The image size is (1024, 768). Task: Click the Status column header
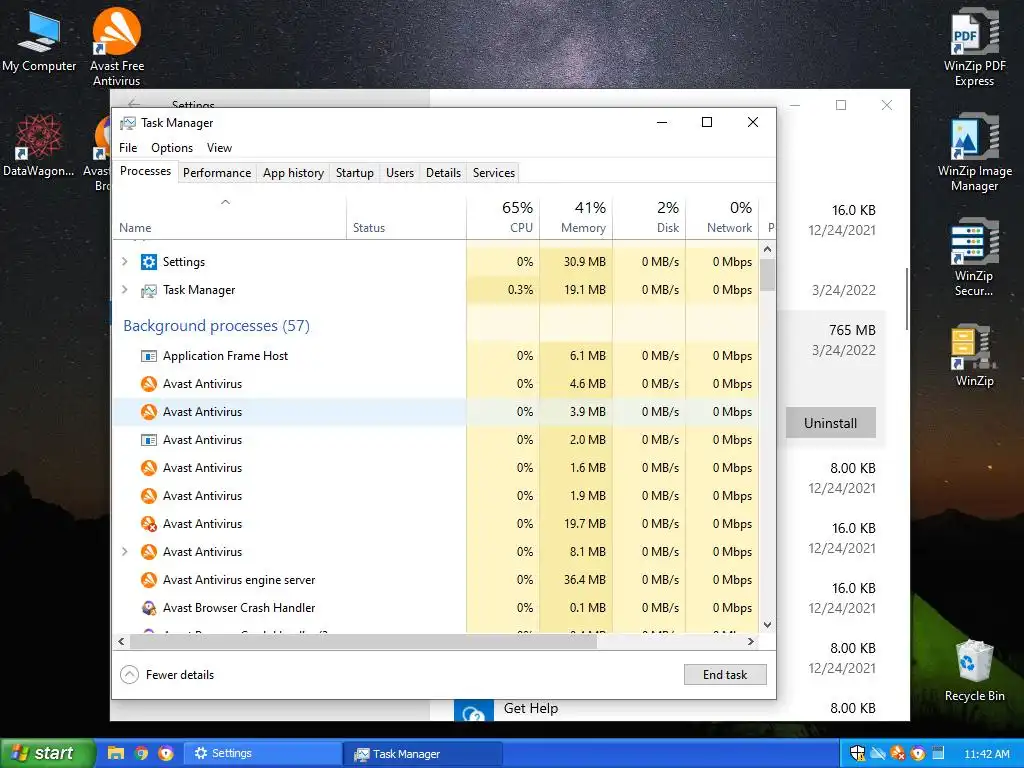406,217
